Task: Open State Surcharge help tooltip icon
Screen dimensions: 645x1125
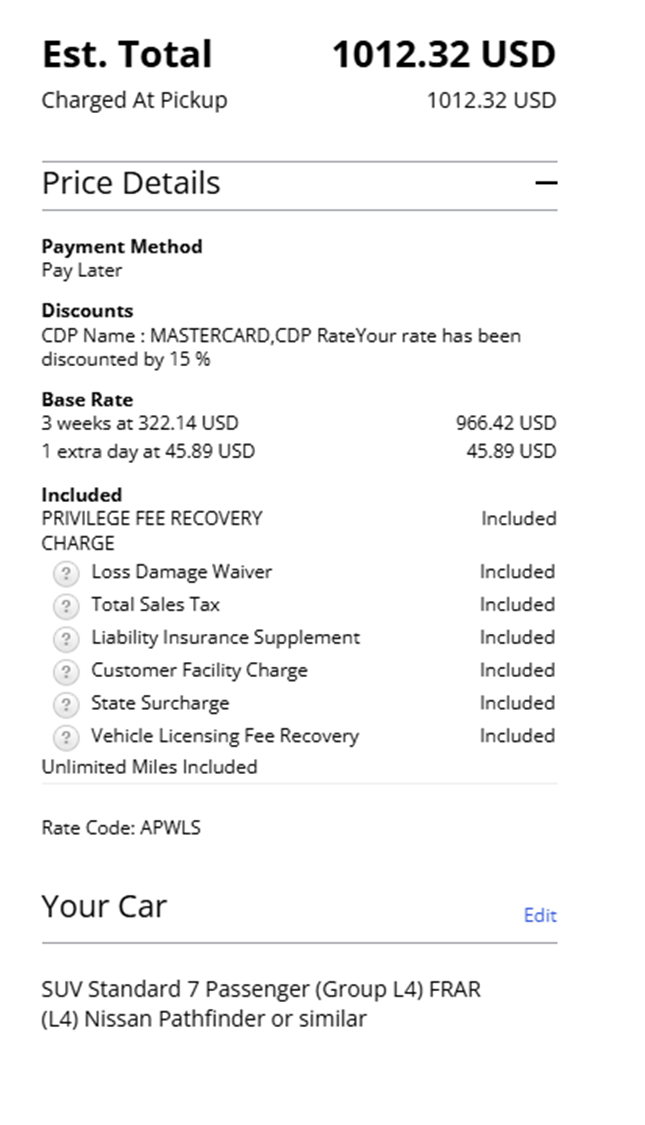Action: tap(65, 704)
